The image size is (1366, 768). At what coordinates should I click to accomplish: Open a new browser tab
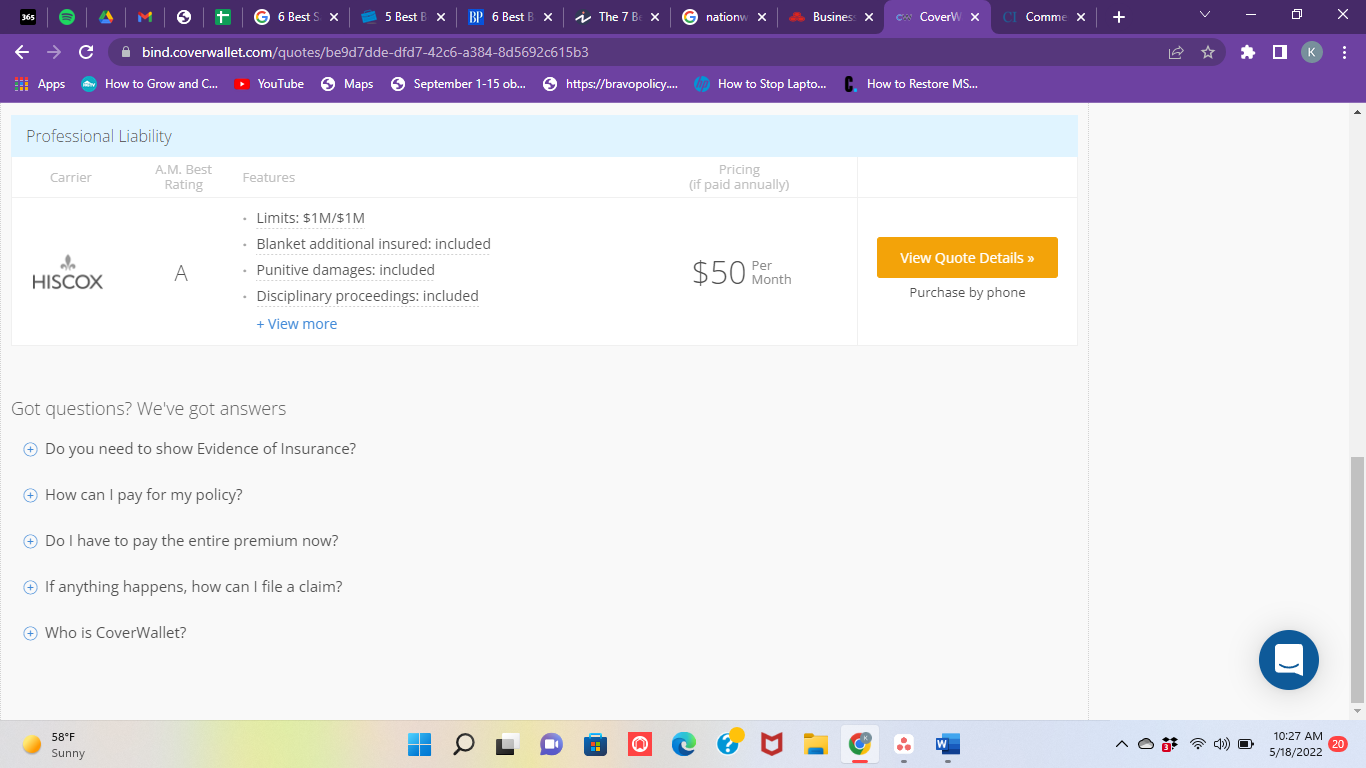click(x=1119, y=17)
